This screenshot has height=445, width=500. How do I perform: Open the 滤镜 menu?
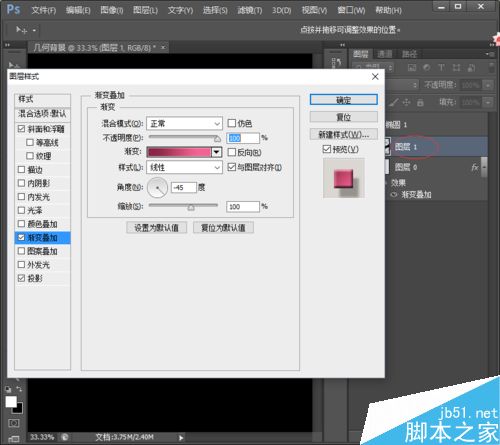click(x=250, y=10)
